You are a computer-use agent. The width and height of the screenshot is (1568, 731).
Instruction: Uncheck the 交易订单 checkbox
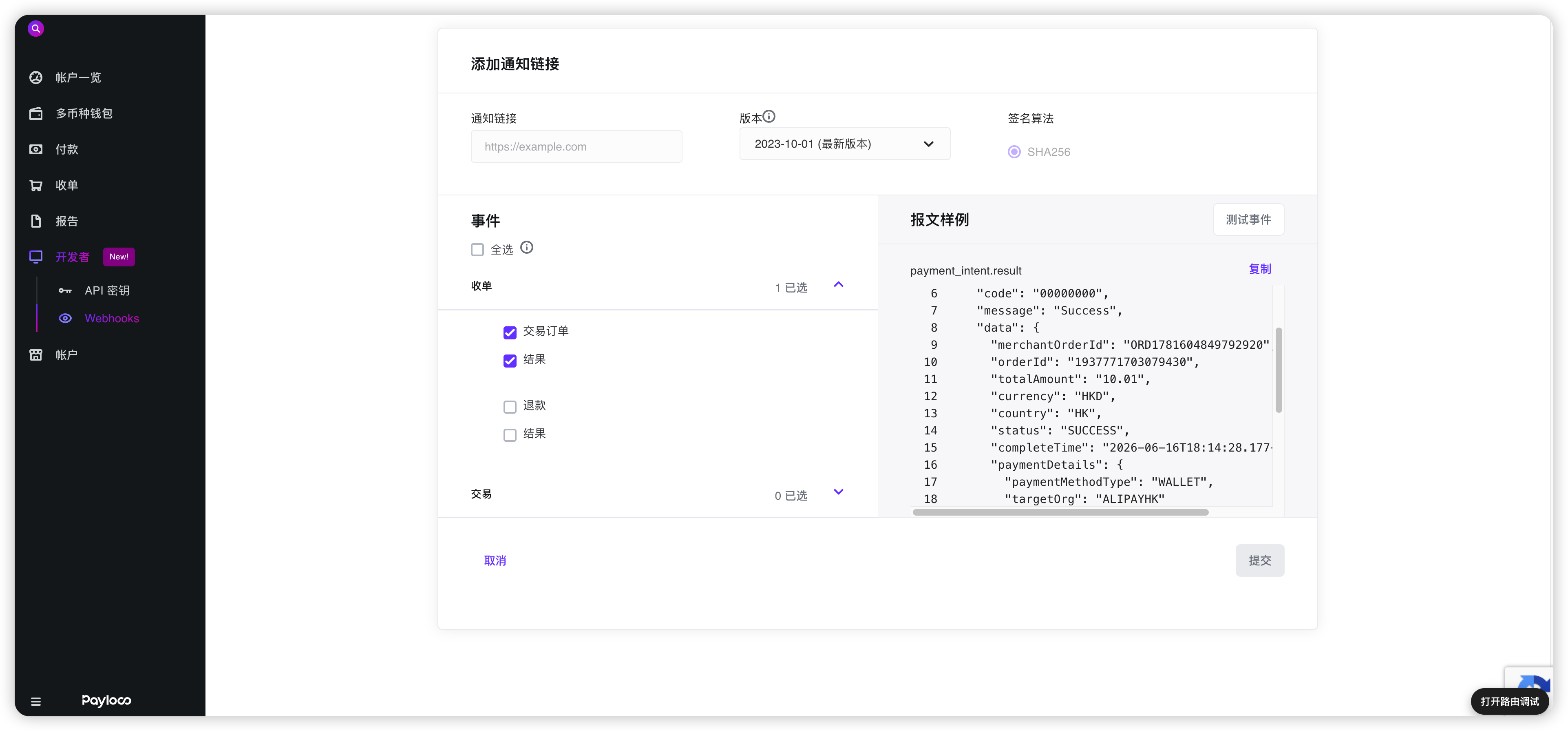click(x=510, y=332)
